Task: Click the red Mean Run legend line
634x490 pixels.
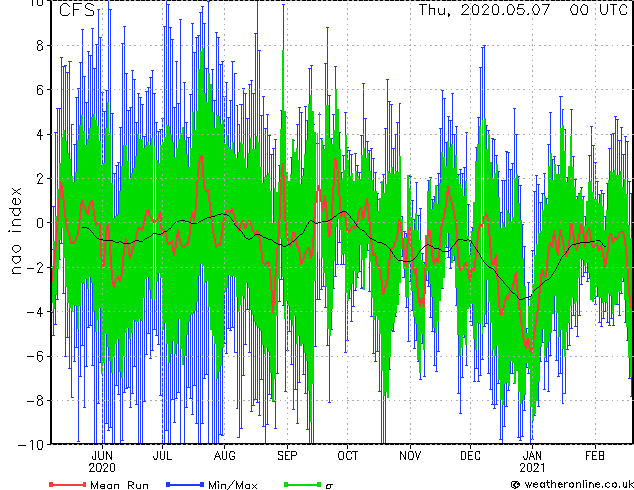Action: point(68,484)
